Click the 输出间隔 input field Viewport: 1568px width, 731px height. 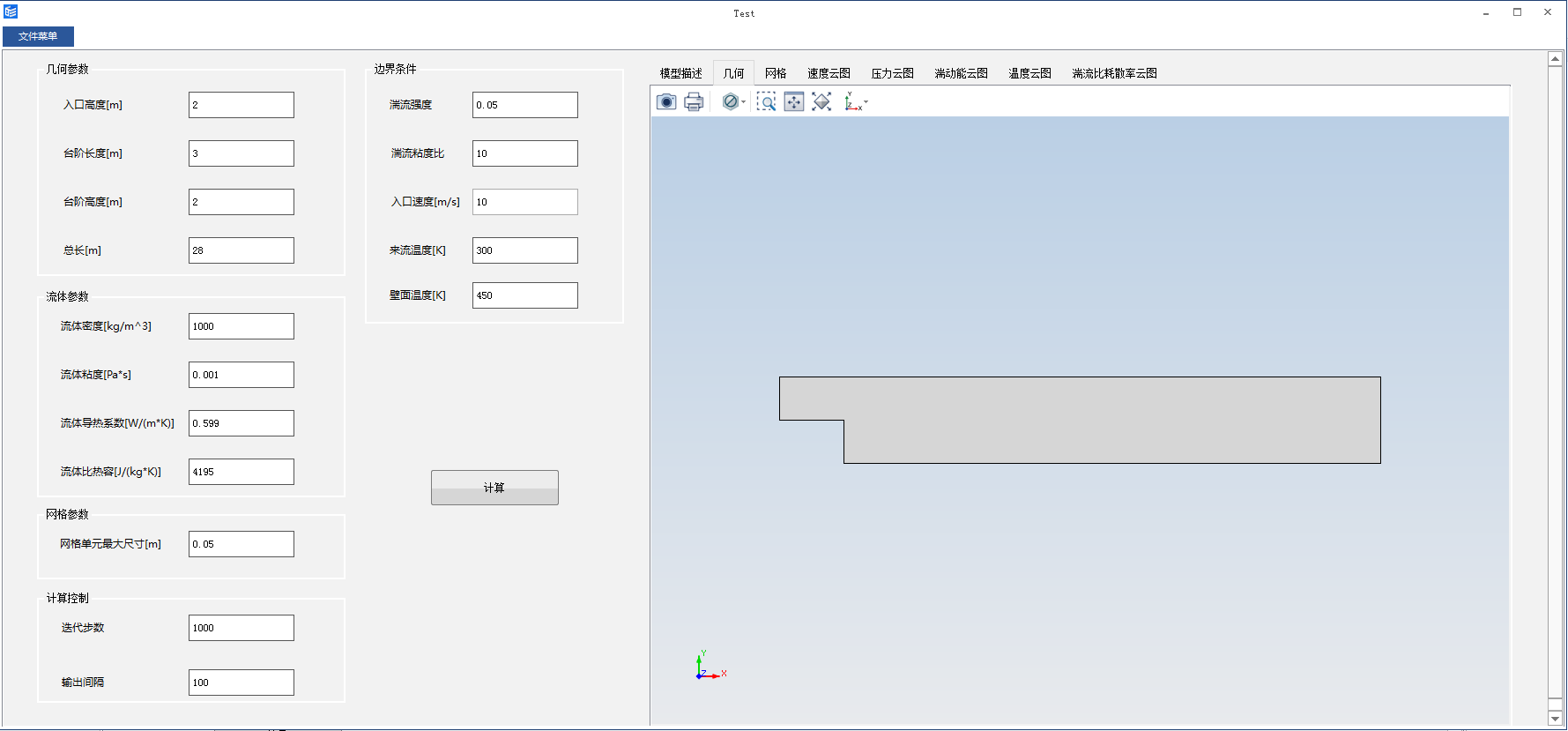click(x=242, y=683)
